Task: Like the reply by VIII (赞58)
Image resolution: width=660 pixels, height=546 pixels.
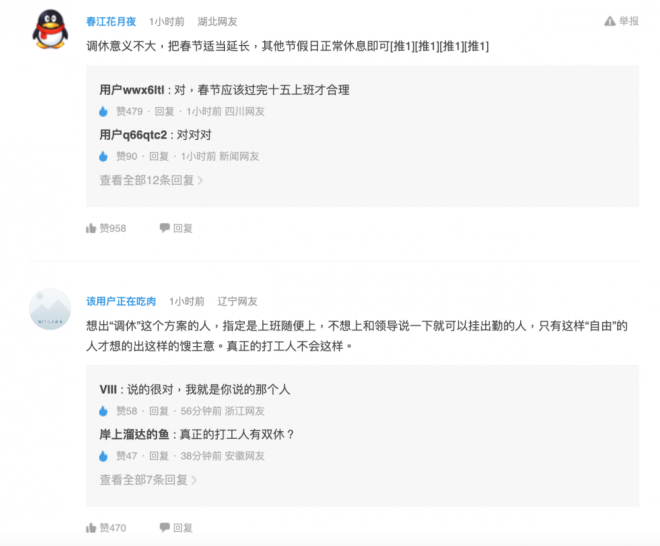Action: click(103, 411)
